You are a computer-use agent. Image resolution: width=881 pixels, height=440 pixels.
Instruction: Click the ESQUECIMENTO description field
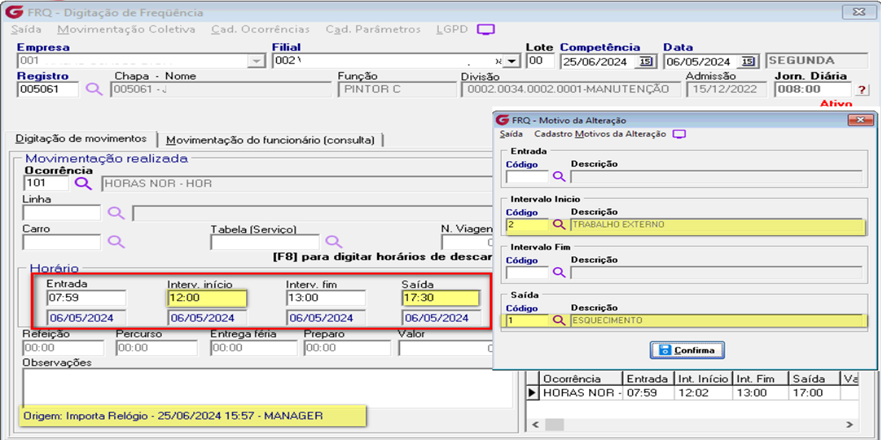pyautogui.click(x=716, y=320)
